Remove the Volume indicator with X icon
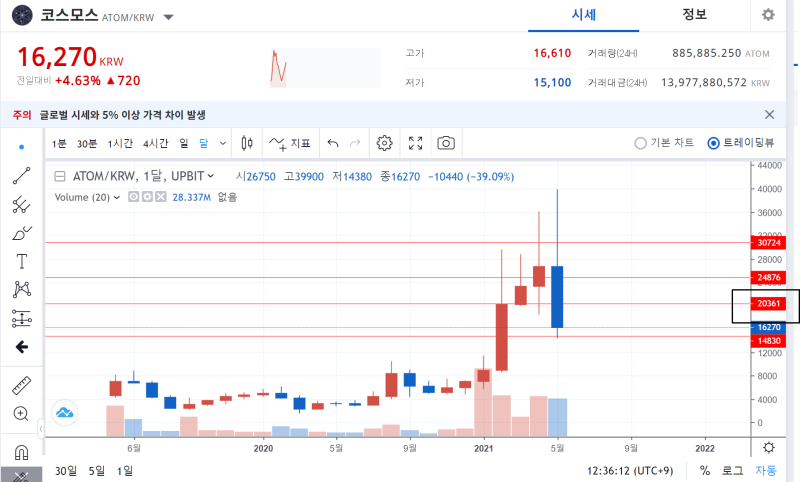Viewport: 800px width, 482px height. pyautogui.click(x=161, y=197)
